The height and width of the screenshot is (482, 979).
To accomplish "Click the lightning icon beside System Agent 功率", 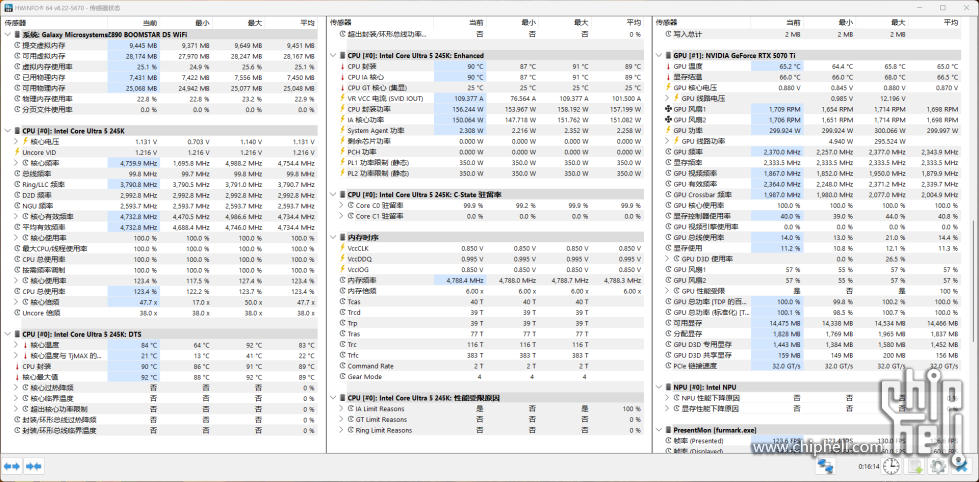I will click(342, 130).
